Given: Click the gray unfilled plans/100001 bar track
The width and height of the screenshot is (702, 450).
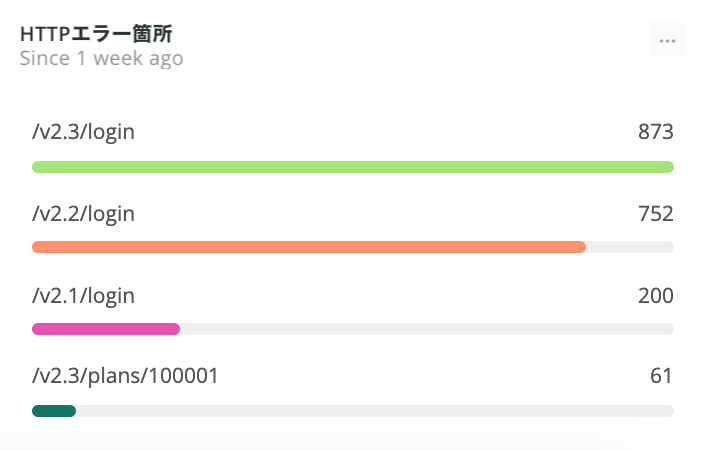Looking at the screenshot, I should point(374,410).
